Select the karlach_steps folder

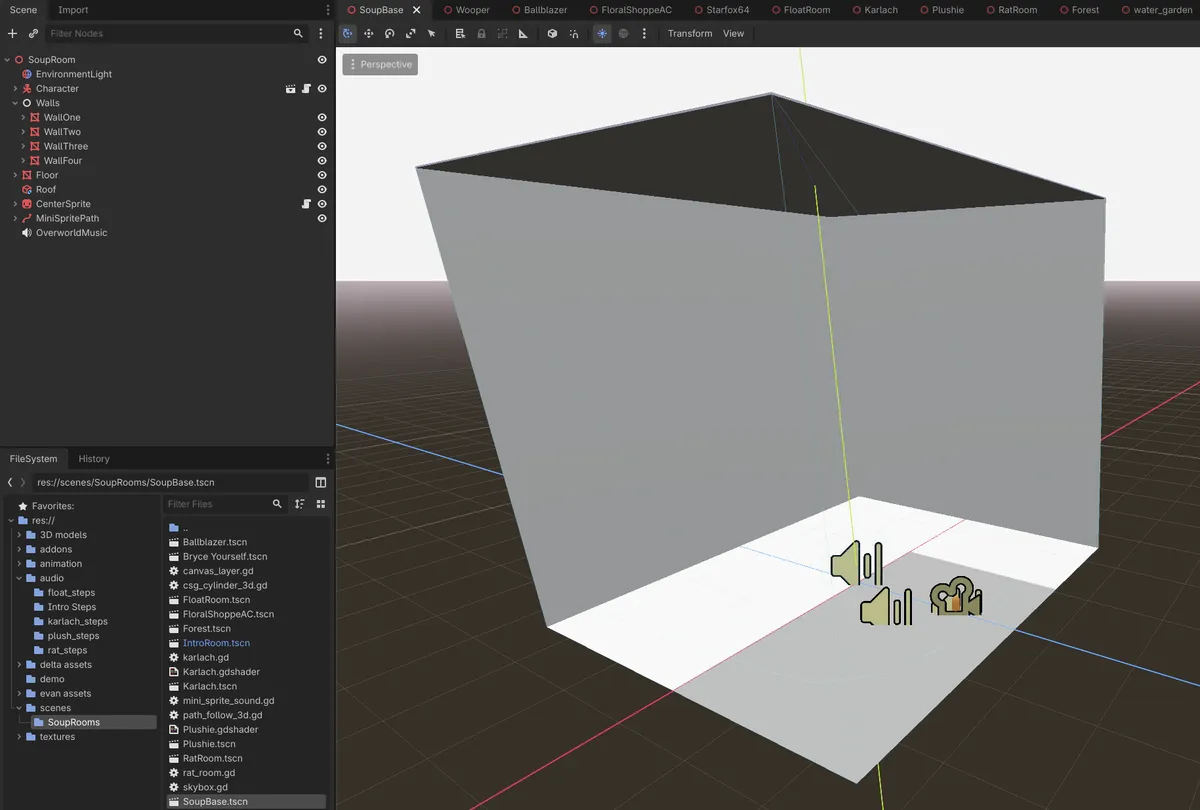point(77,621)
